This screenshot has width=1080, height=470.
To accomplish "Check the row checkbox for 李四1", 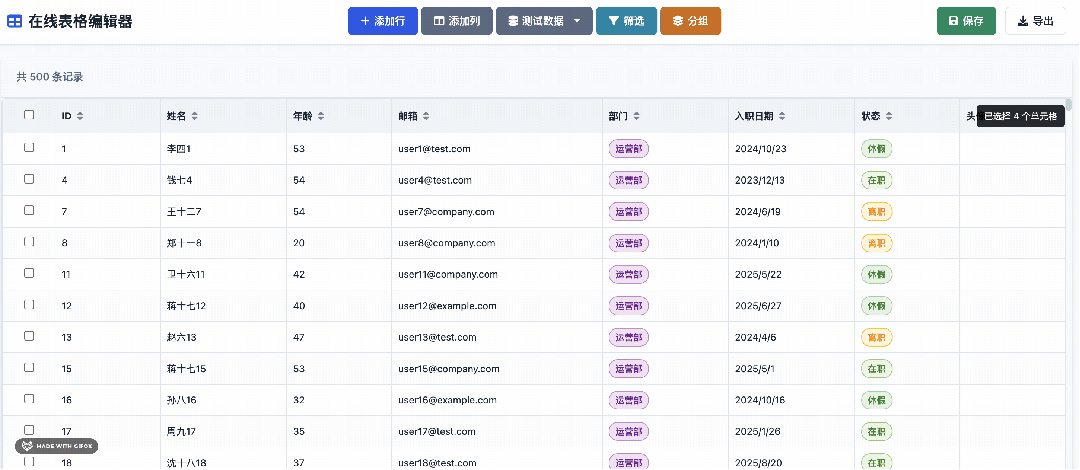I will [29, 147].
